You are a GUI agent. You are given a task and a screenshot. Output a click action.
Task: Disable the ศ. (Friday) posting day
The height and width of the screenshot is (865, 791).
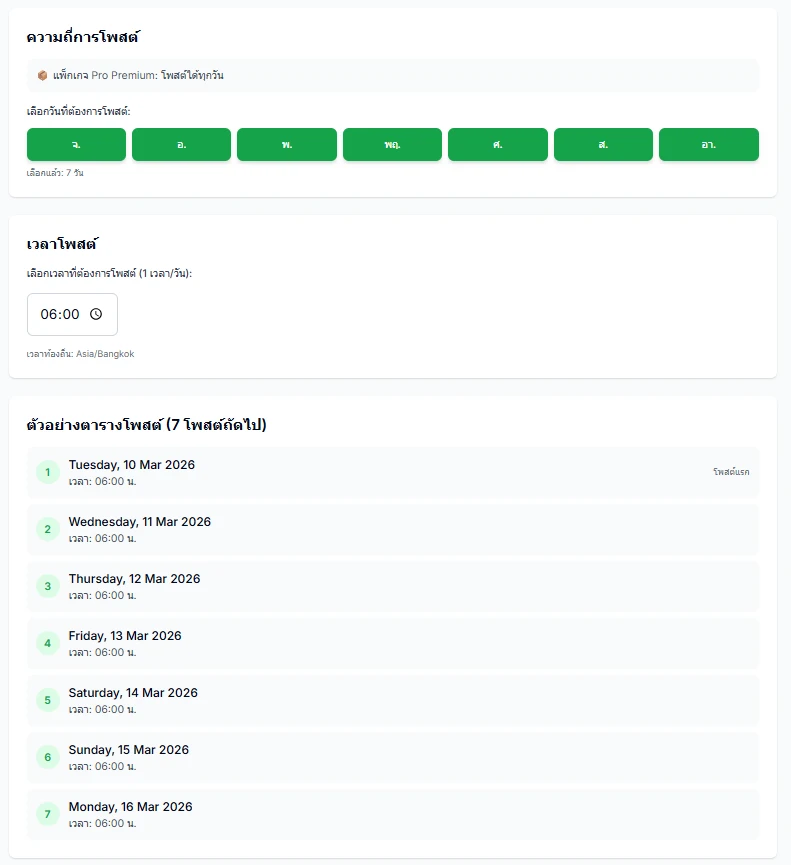tap(497, 144)
